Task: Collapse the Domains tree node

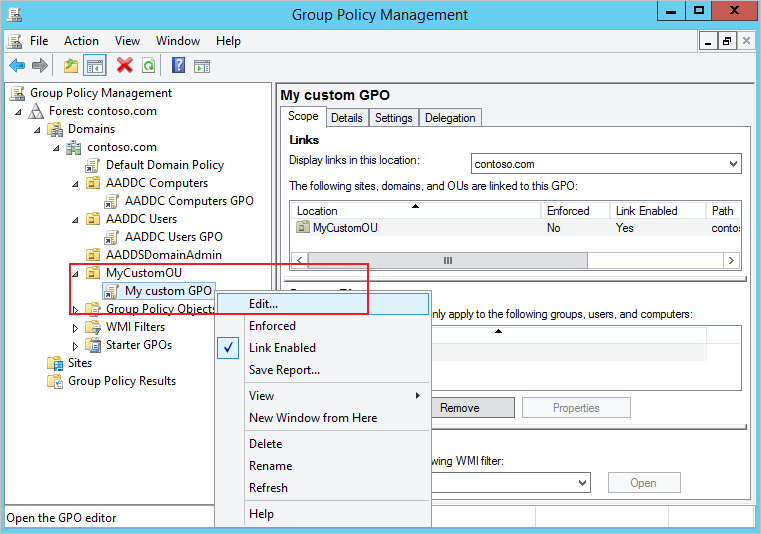Action: (x=37, y=130)
